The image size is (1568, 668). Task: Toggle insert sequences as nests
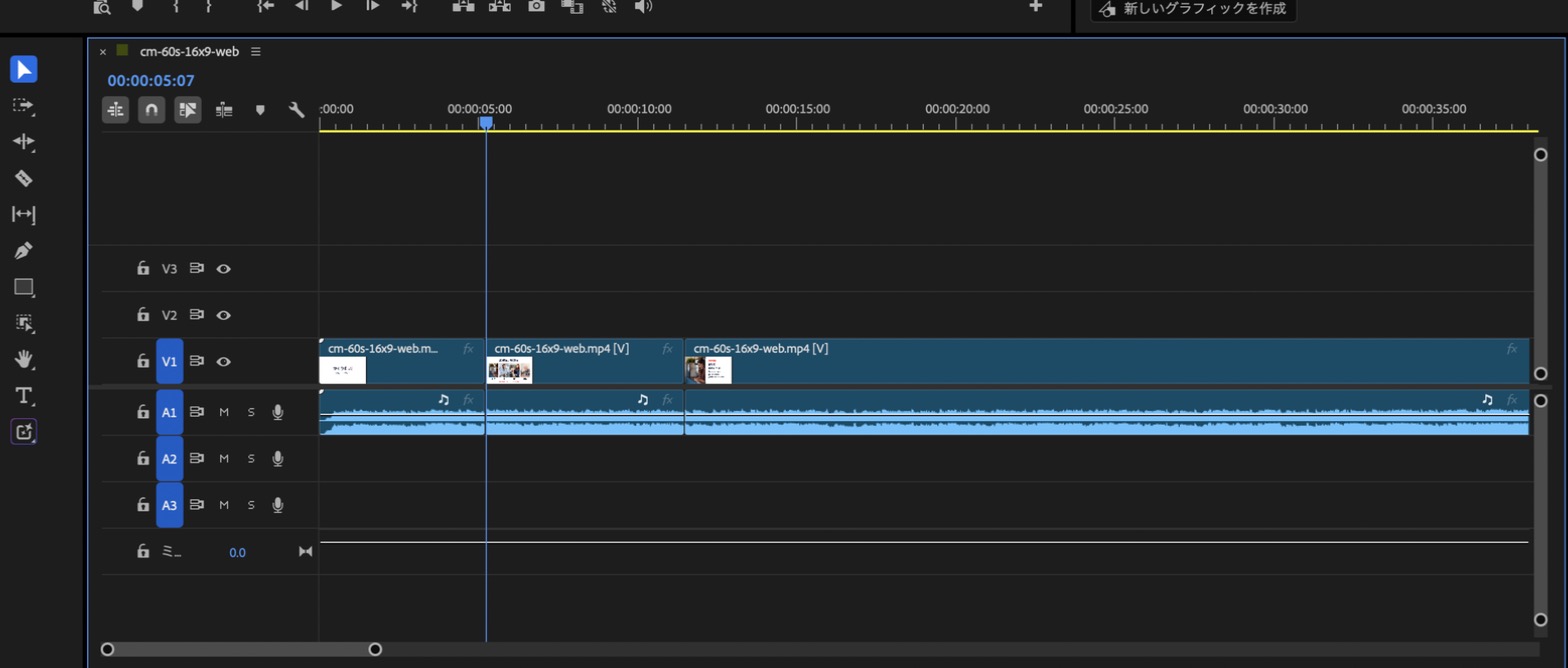116,110
